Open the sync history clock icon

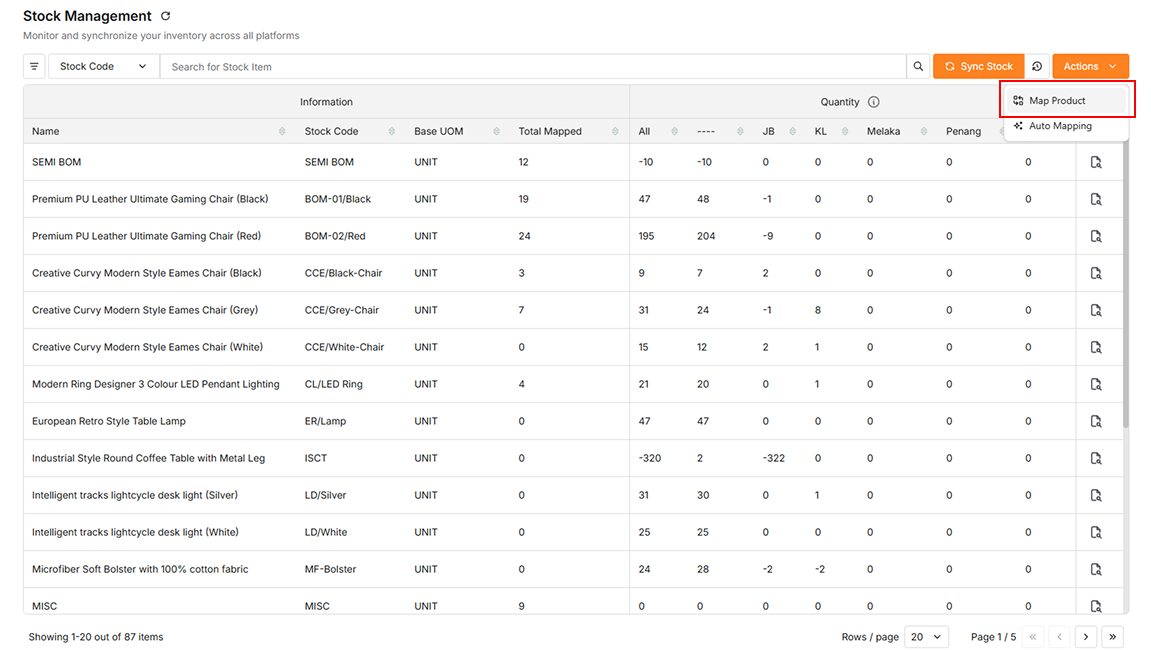[x=1036, y=66]
